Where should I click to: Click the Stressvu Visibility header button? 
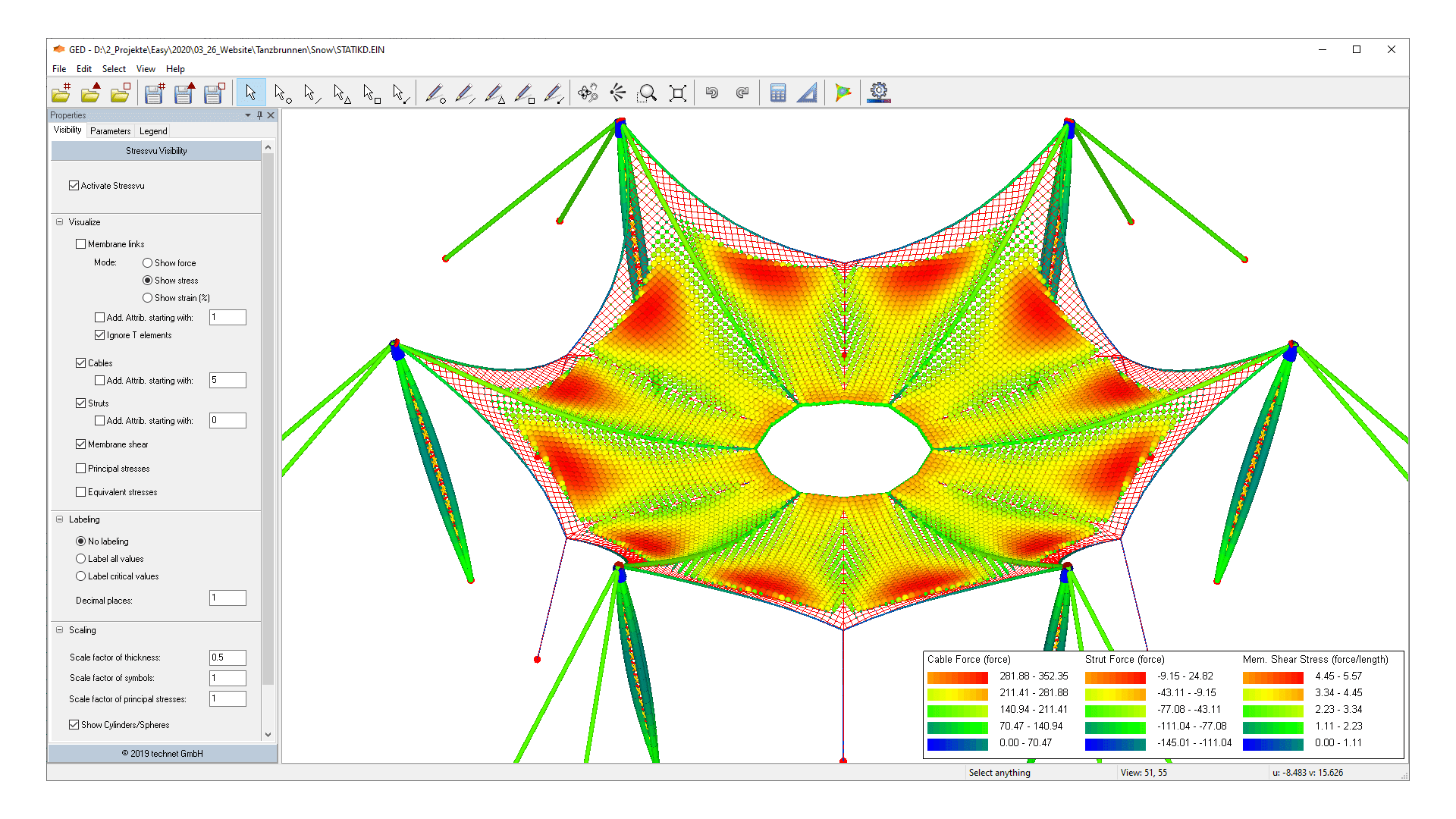(x=156, y=151)
